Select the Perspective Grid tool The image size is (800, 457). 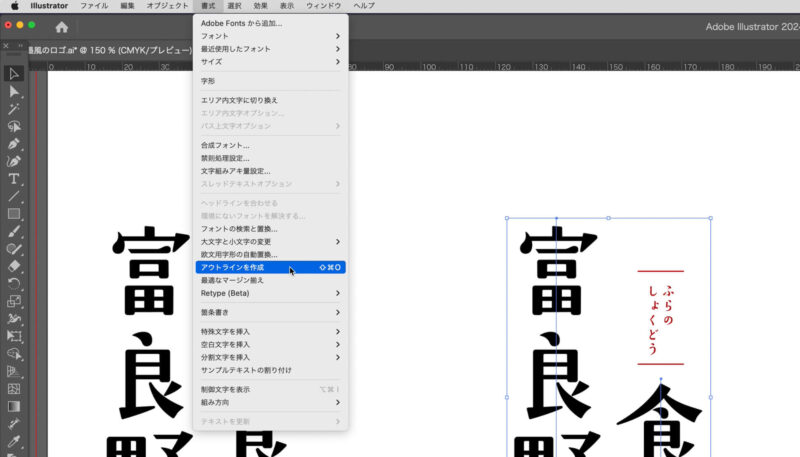(14, 371)
